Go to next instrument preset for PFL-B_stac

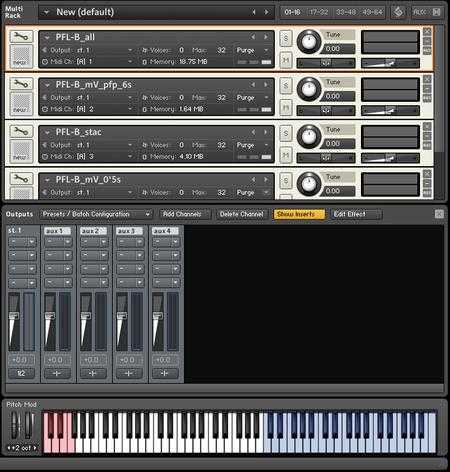(266, 132)
